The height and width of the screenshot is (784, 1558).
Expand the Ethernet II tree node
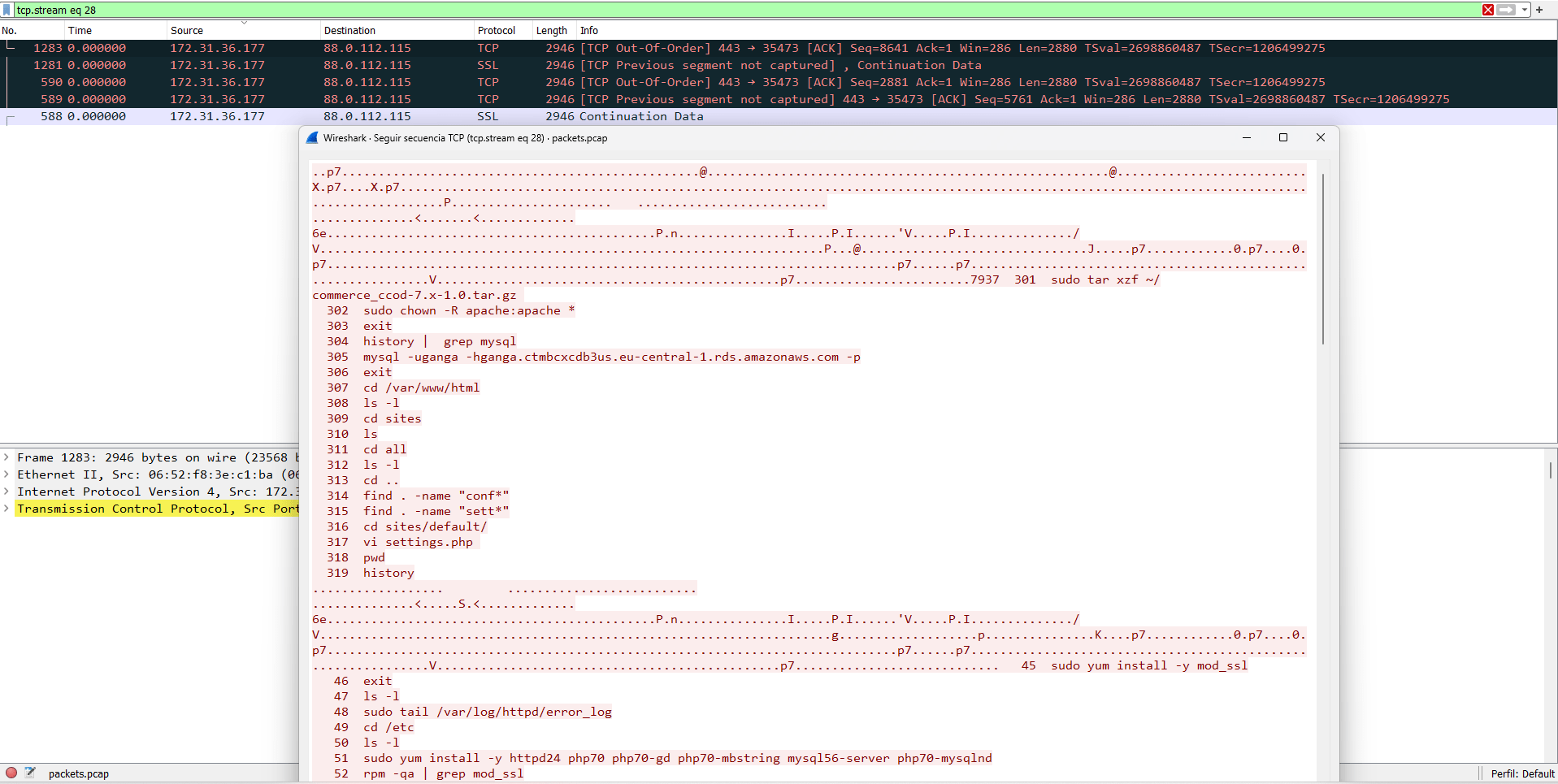coord(7,474)
